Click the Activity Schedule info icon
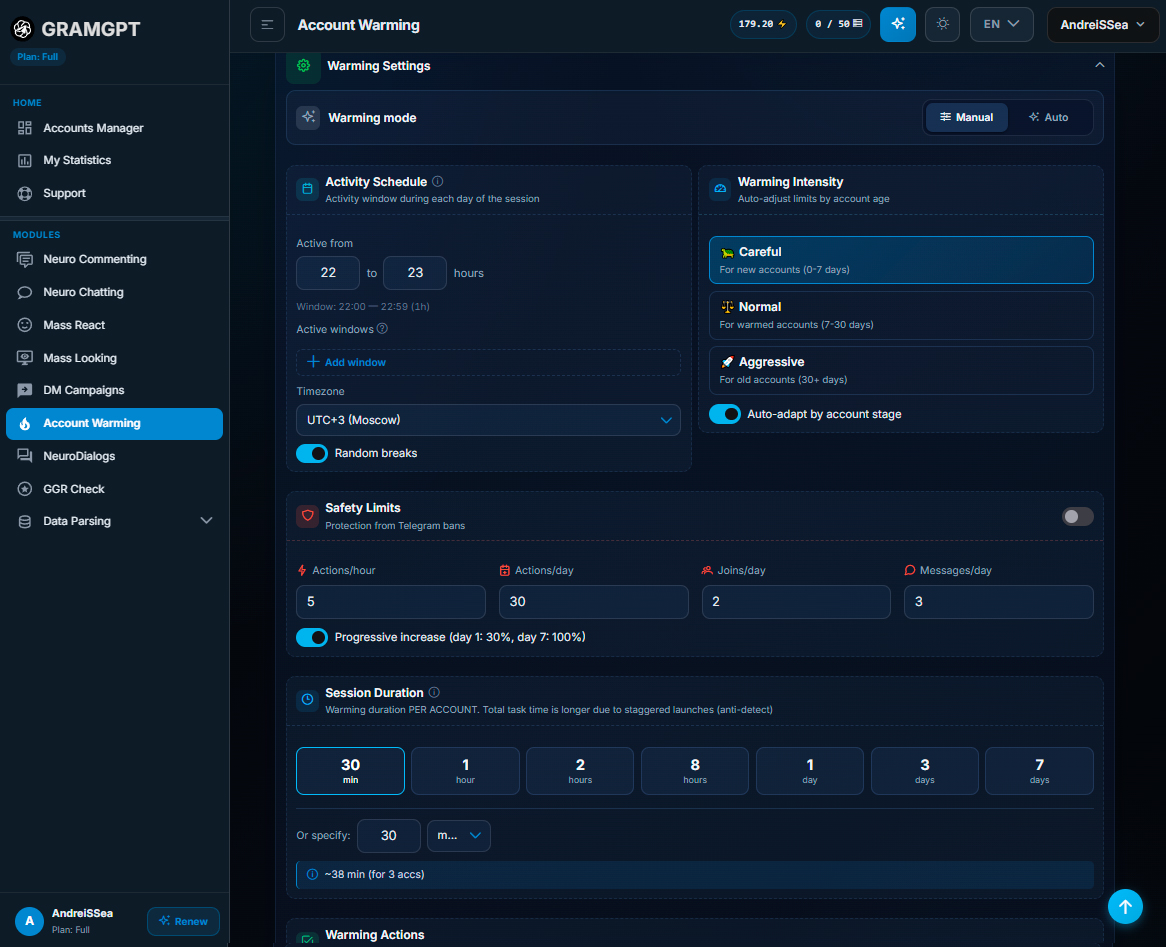The image size is (1166, 947). tap(438, 182)
